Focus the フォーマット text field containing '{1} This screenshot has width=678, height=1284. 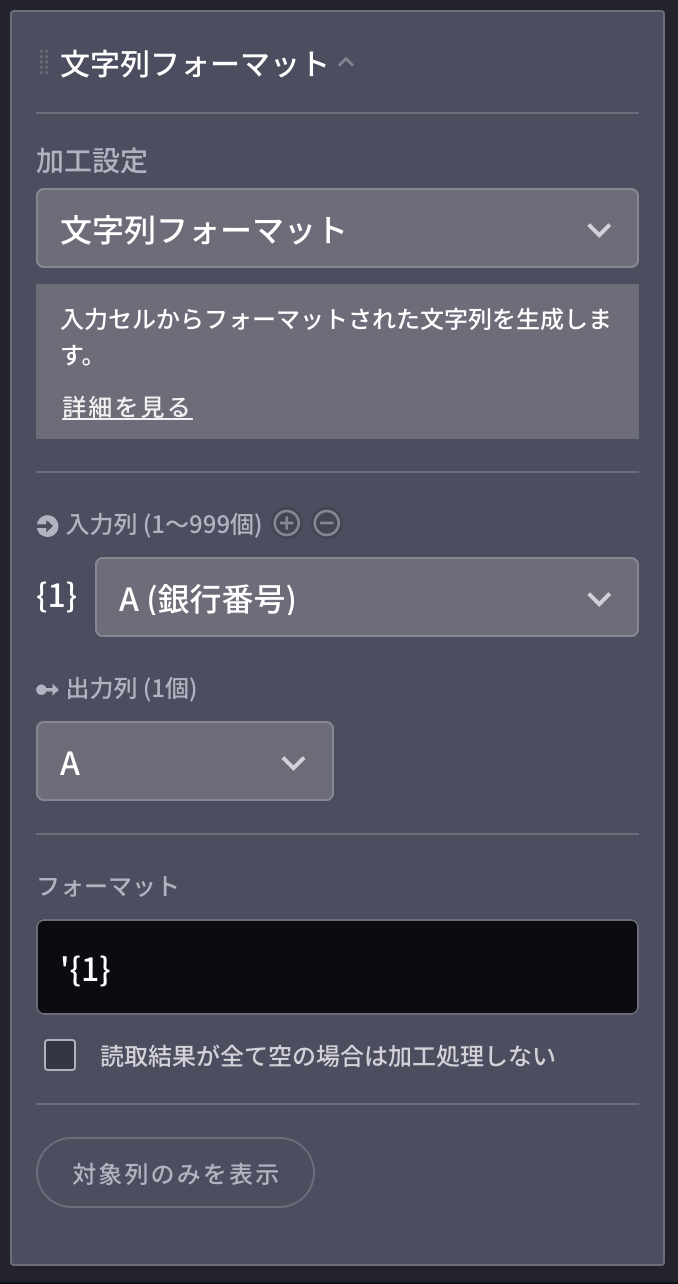click(x=337, y=967)
